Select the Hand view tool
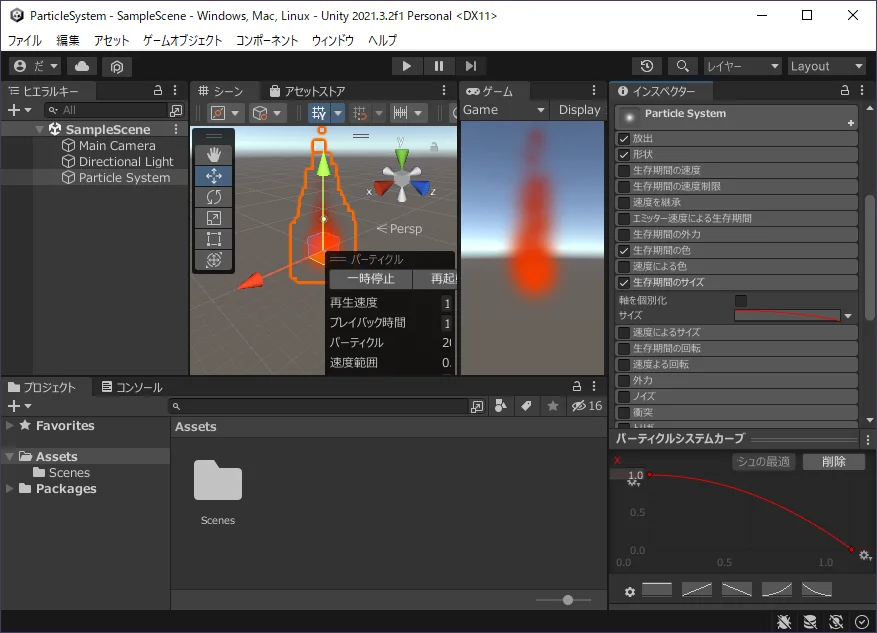This screenshot has width=877, height=633. (x=214, y=155)
